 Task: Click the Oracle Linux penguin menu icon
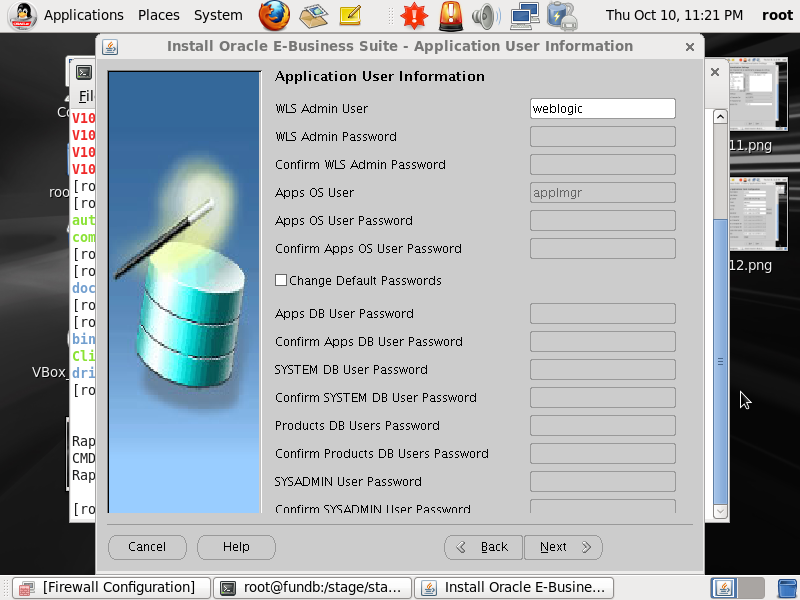(22, 16)
